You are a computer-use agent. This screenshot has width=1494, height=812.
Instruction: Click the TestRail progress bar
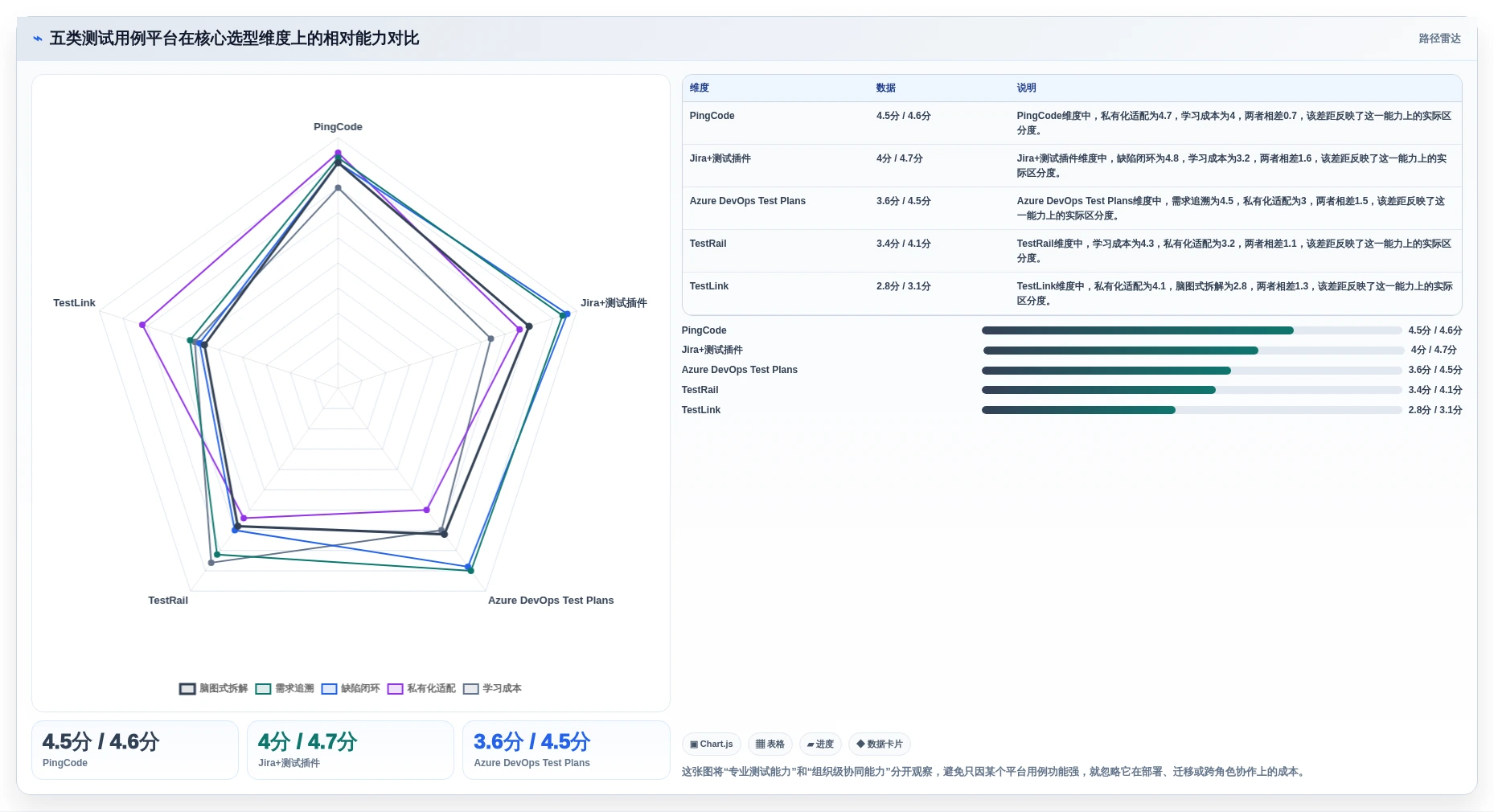[1192, 390]
